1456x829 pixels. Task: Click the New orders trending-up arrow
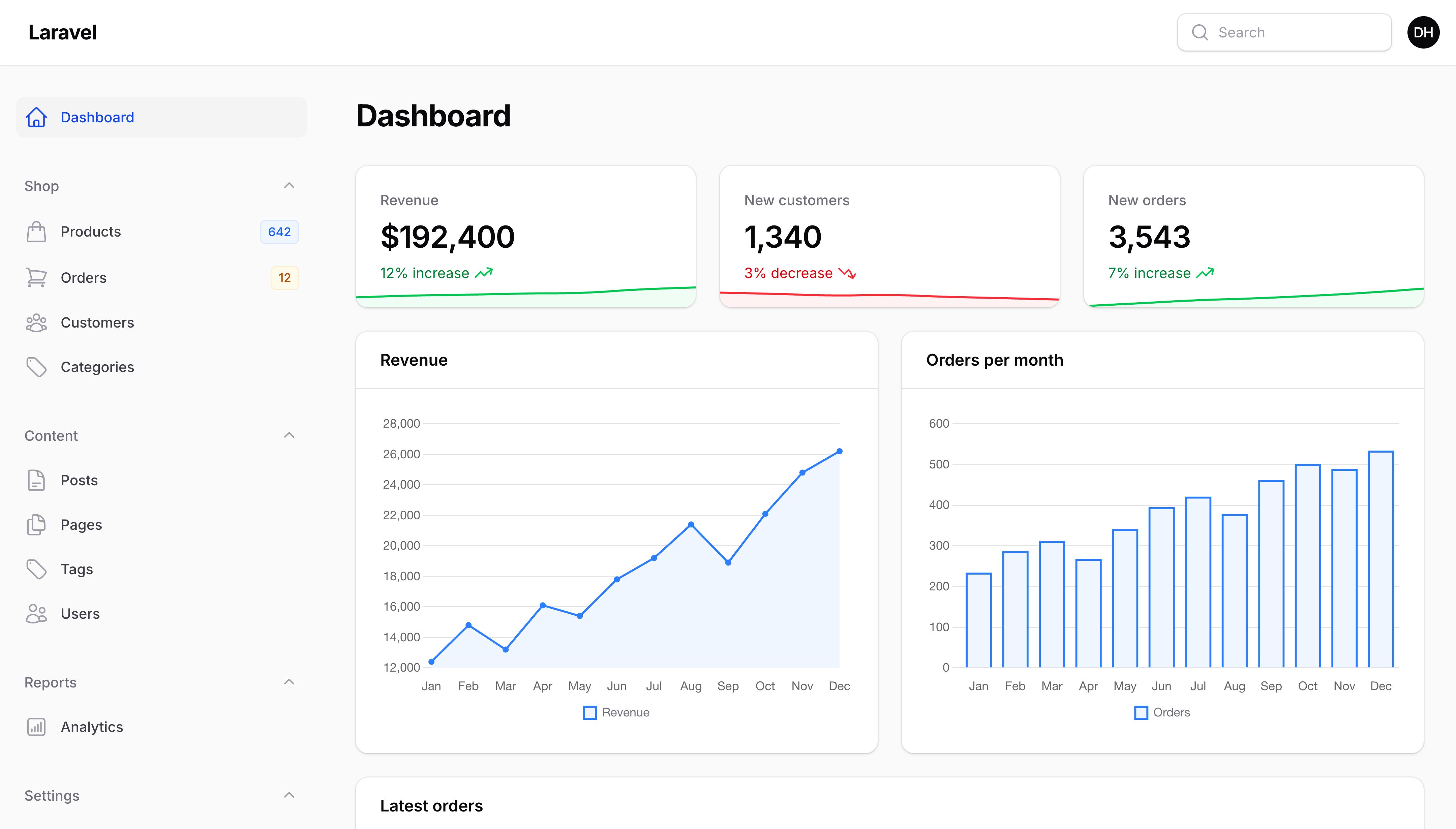point(1206,273)
